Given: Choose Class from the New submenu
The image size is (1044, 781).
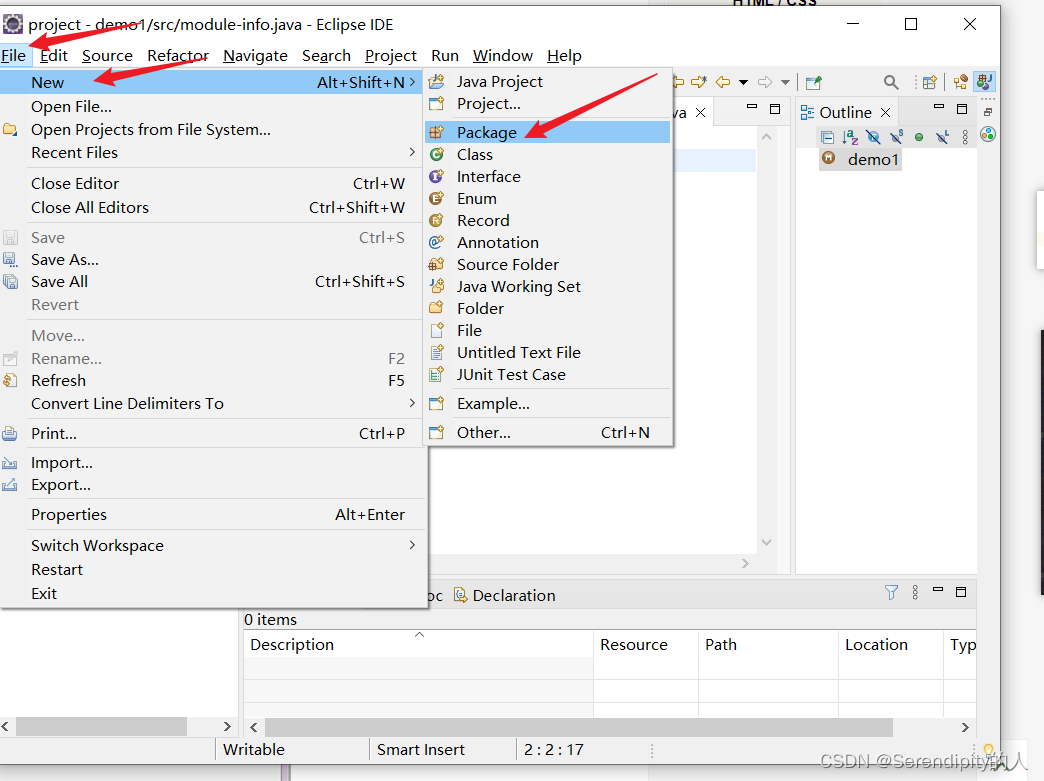Looking at the screenshot, I should point(547,154).
